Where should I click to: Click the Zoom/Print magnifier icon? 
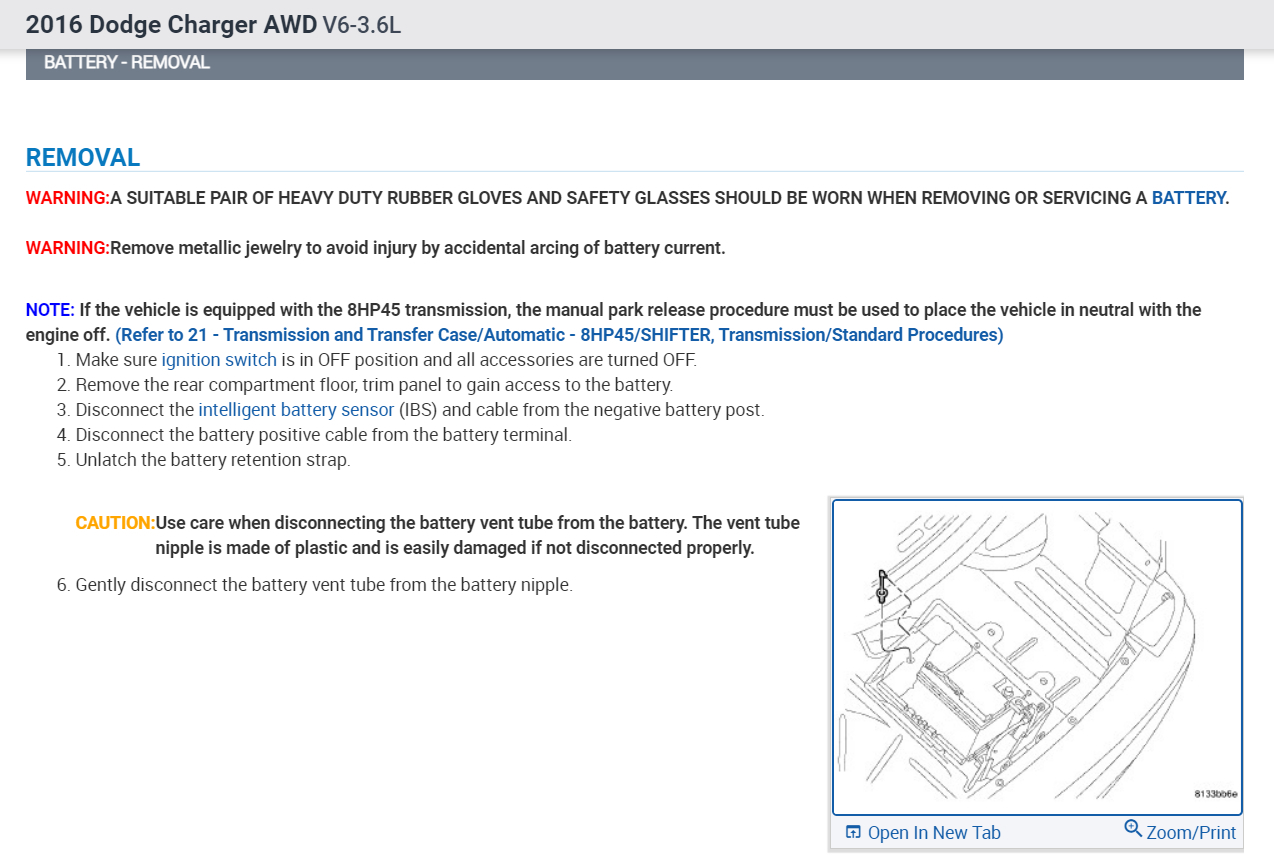(1133, 828)
